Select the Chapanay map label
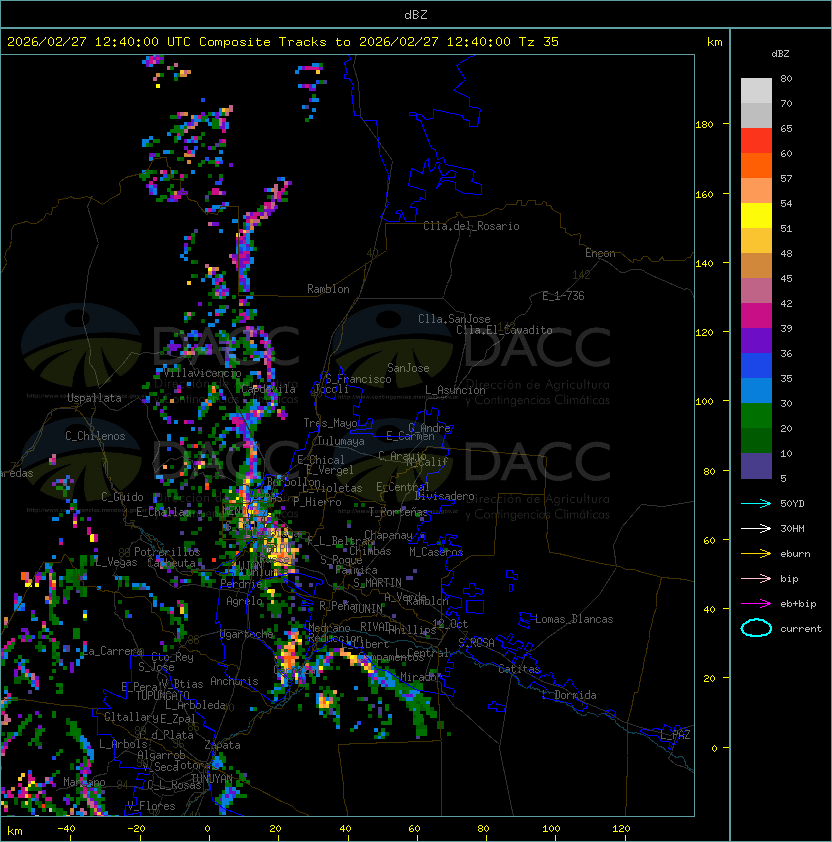Viewport: 832px width, 842px height. pyautogui.click(x=388, y=535)
